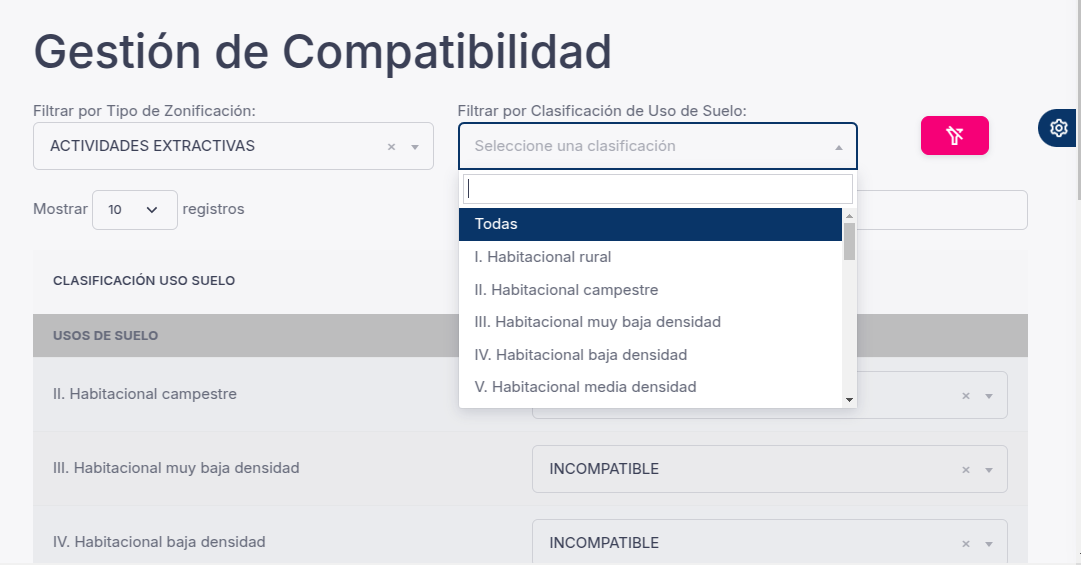Clear compatibility for II. Habitacional campestre row

[966, 396]
